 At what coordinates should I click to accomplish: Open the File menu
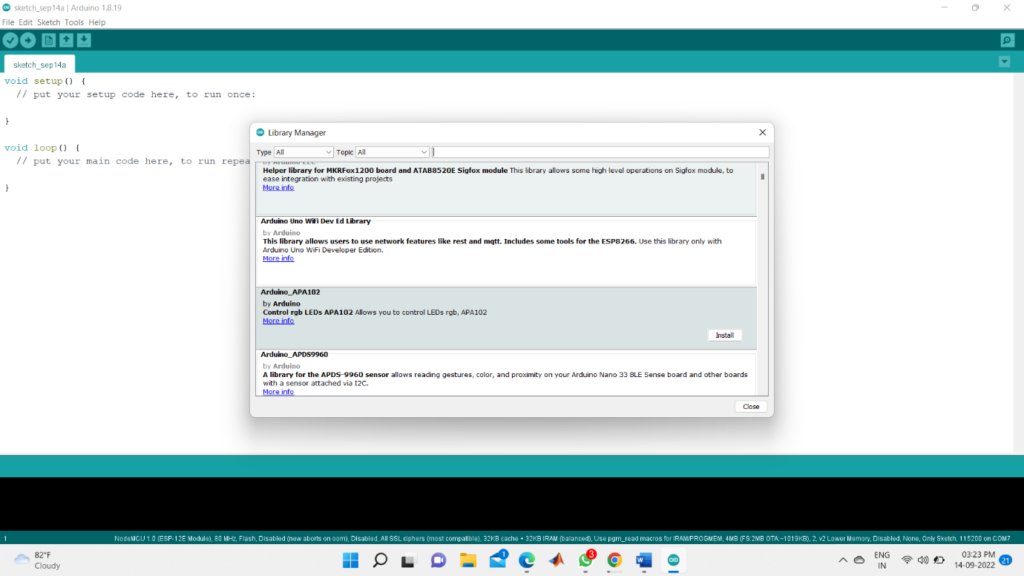coord(8,22)
